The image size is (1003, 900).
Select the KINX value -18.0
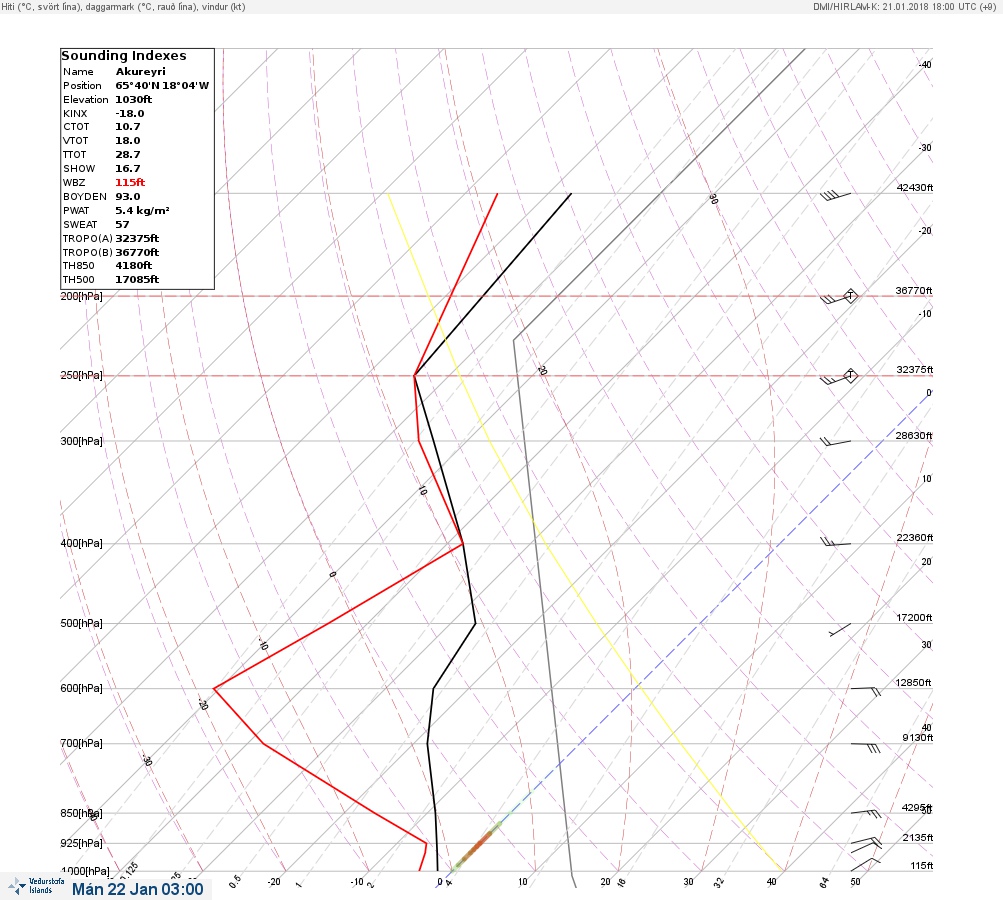(130, 114)
